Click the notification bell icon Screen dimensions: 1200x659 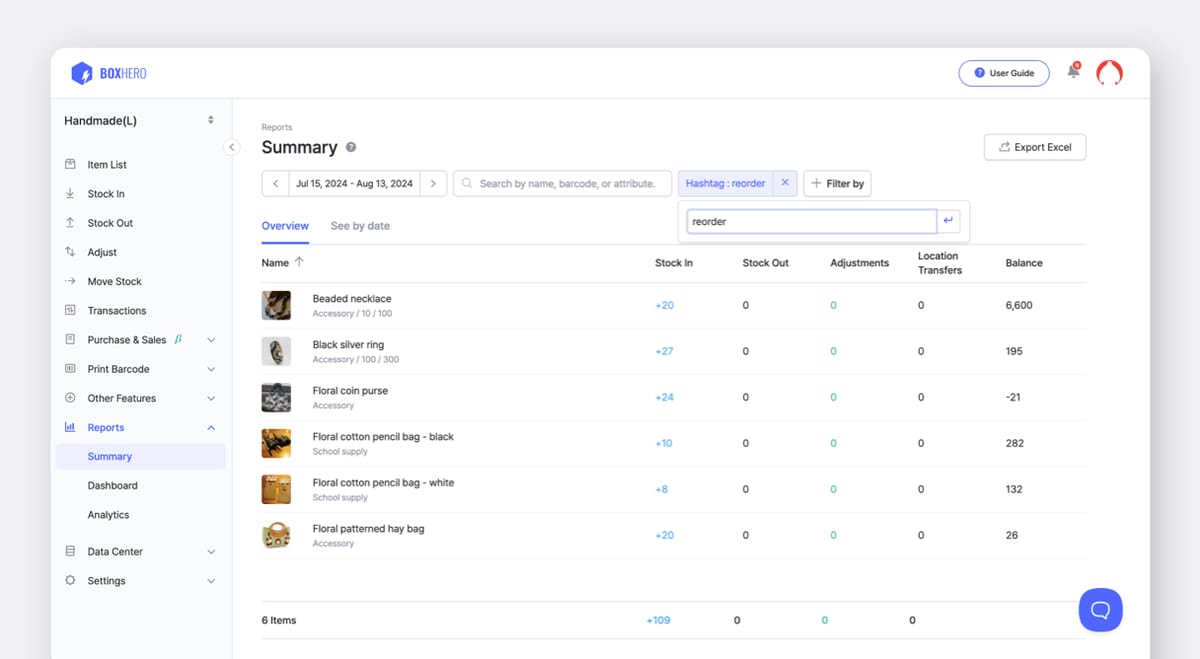(1073, 72)
